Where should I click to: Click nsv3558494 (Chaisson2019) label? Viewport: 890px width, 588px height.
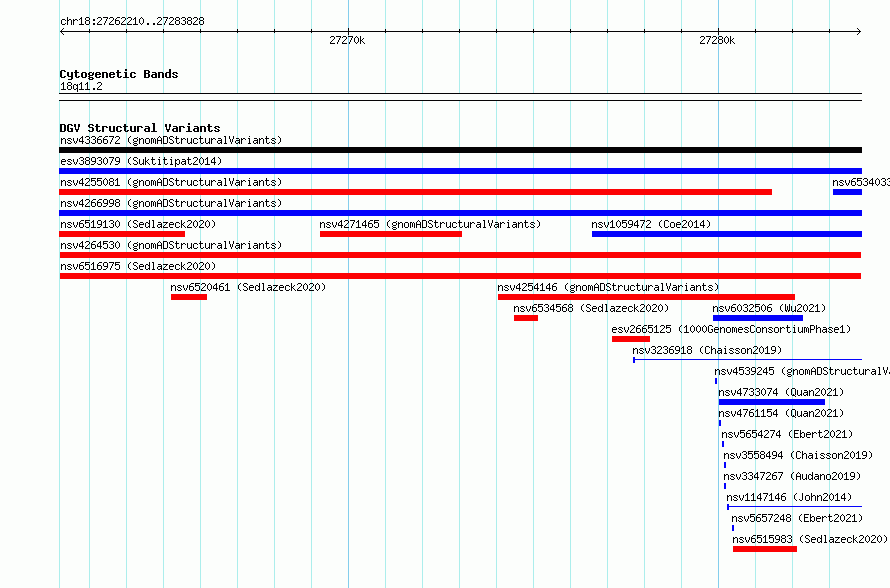798,455
